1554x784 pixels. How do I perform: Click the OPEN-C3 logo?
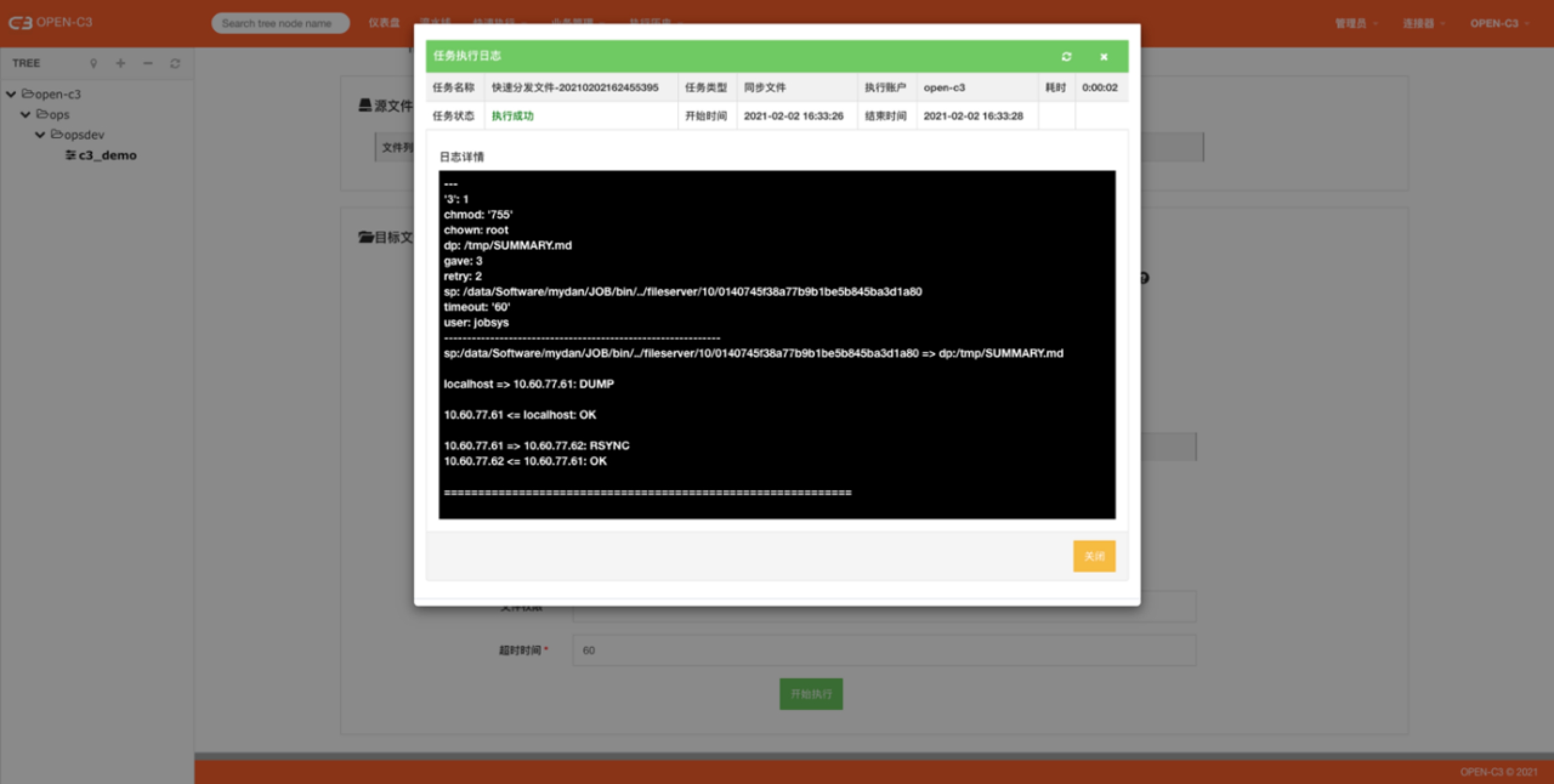(50, 22)
